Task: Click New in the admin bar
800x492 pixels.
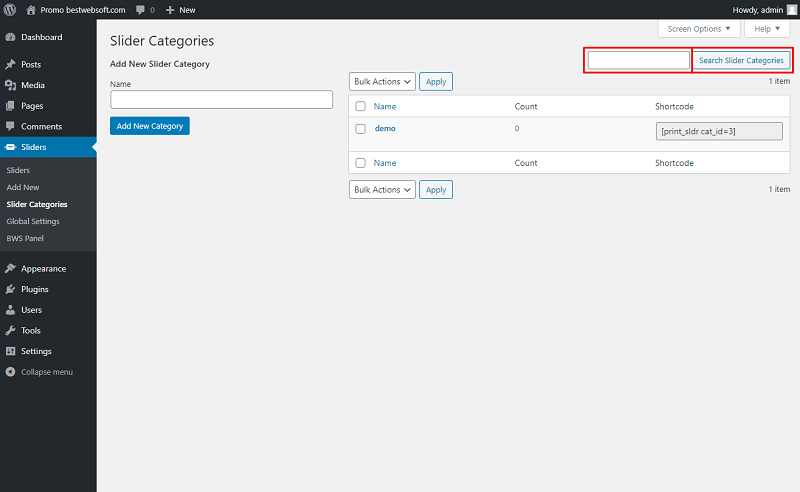Action: coord(187,10)
